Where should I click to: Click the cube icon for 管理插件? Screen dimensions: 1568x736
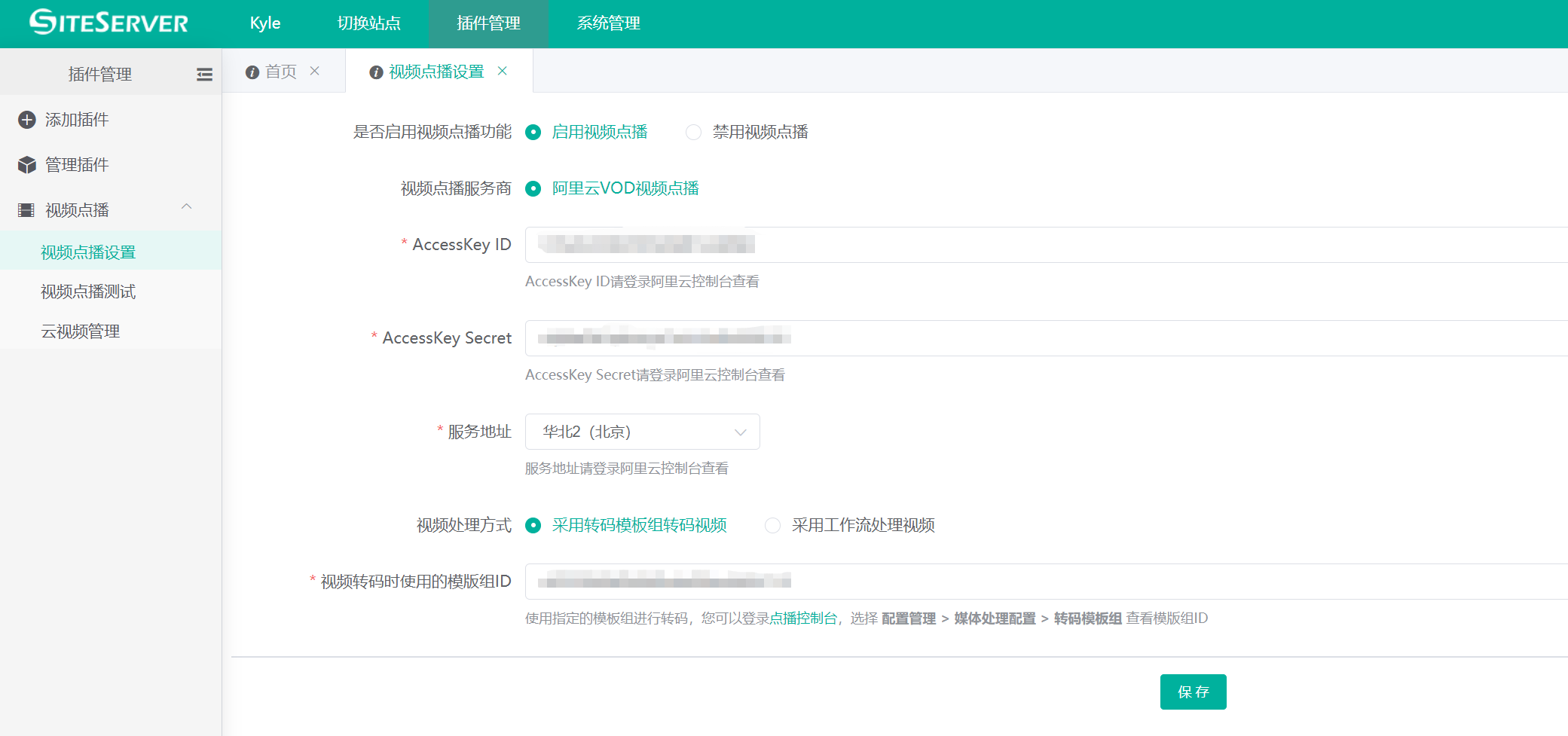(x=27, y=165)
